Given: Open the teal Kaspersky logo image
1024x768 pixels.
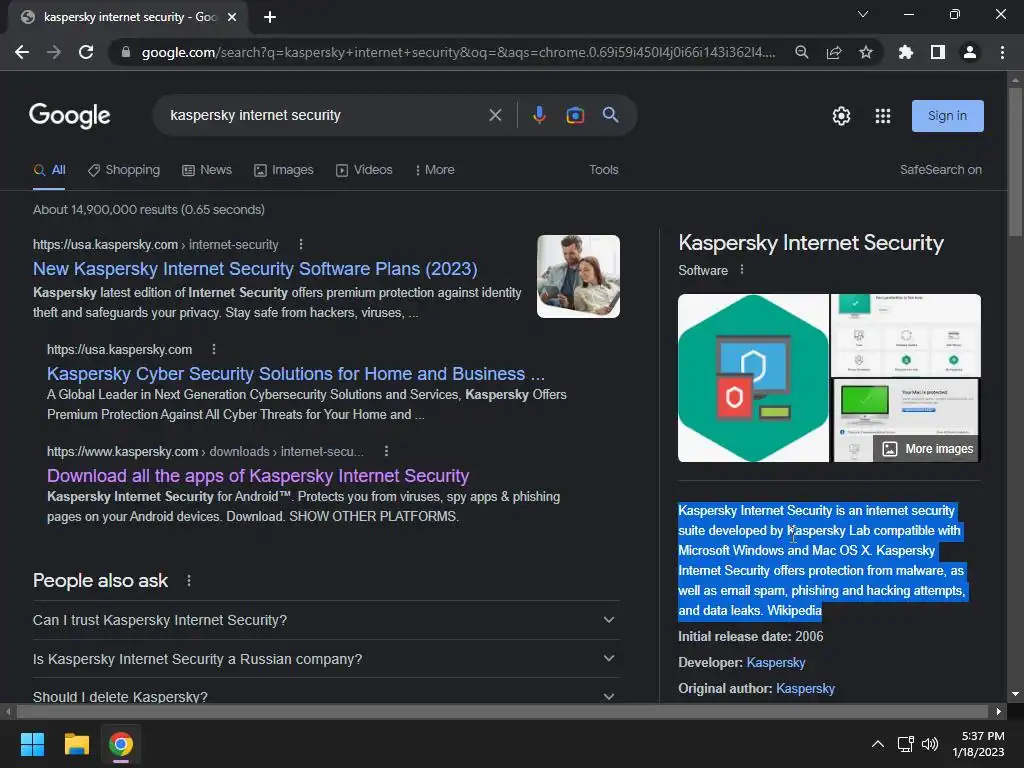Looking at the screenshot, I should click(x=753, y=378).
